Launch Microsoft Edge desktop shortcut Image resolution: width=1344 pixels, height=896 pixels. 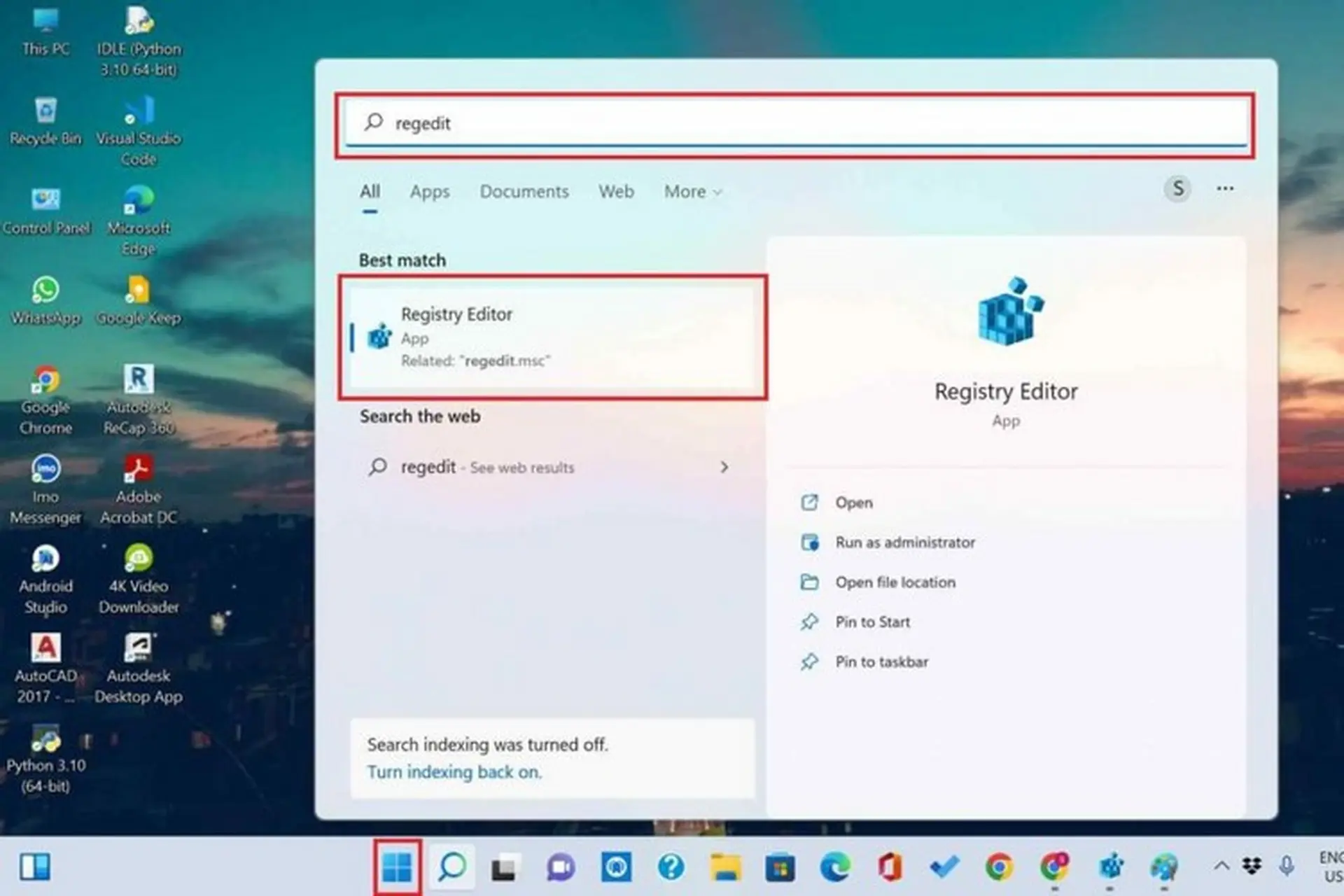(x=139, y=220)
